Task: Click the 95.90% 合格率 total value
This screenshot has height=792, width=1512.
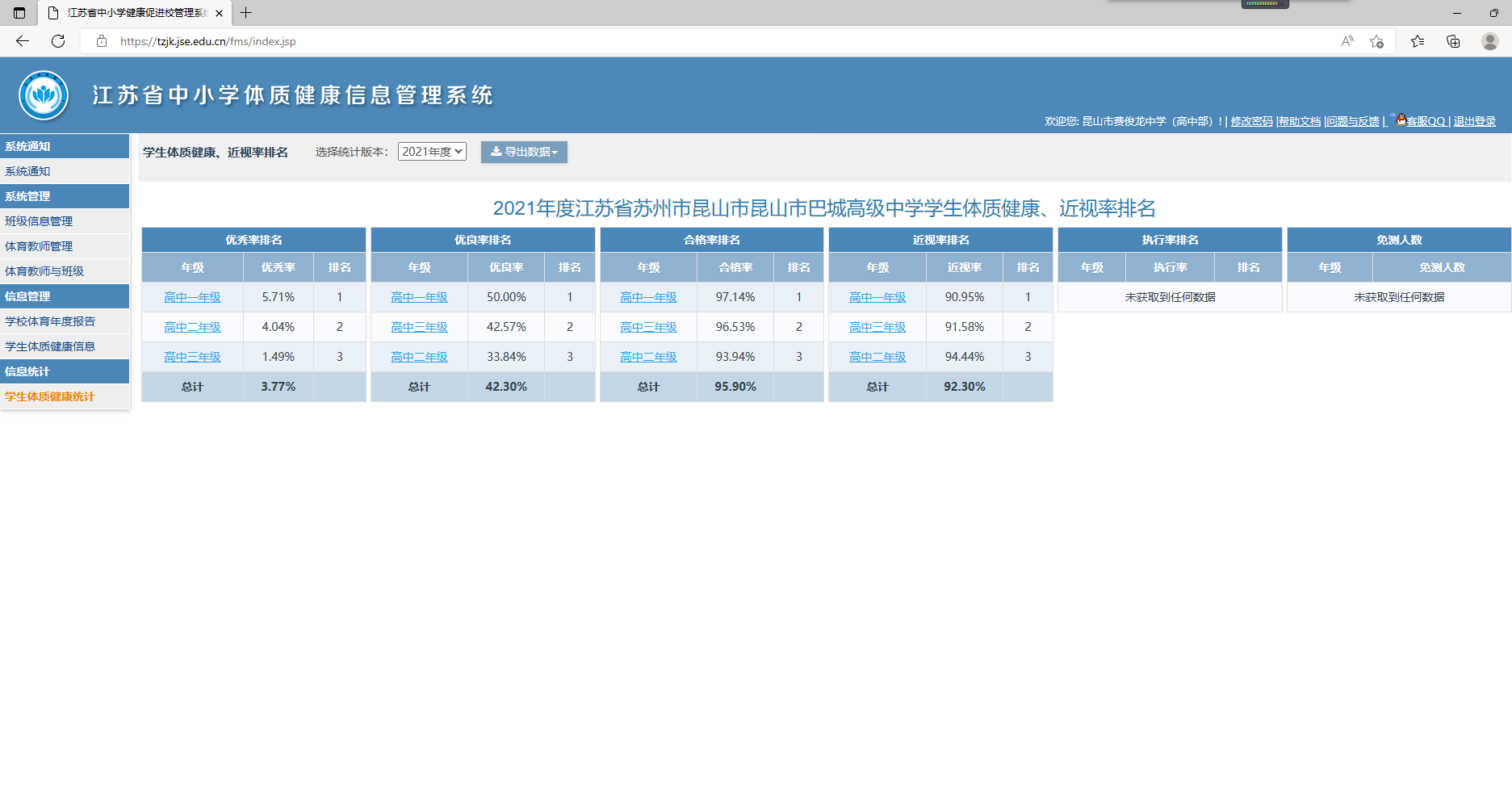Action: click(x=735, y=387)
